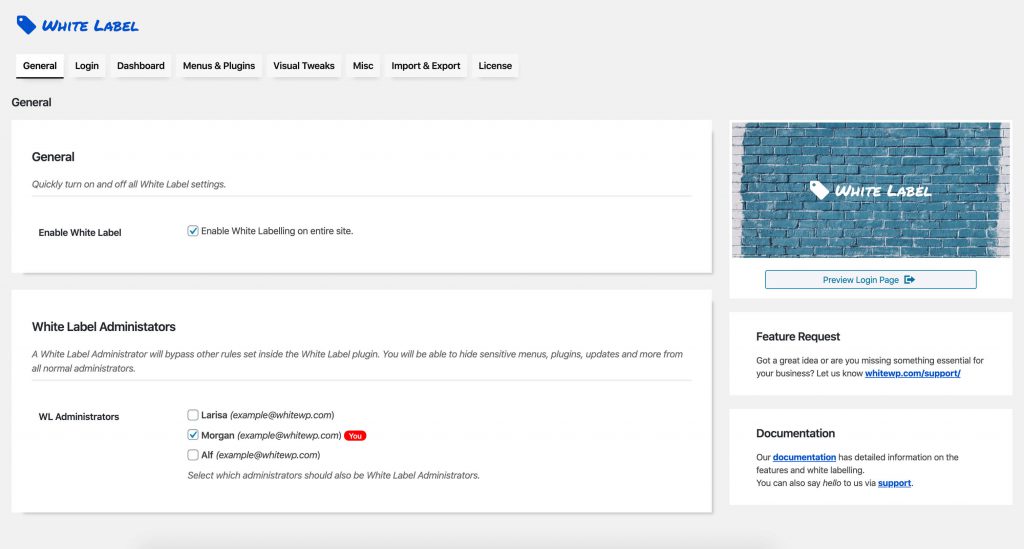Viewport: 1024px width, 549px height.
Task: Click the White Label tag logo icon
Action: coord(26,25)
